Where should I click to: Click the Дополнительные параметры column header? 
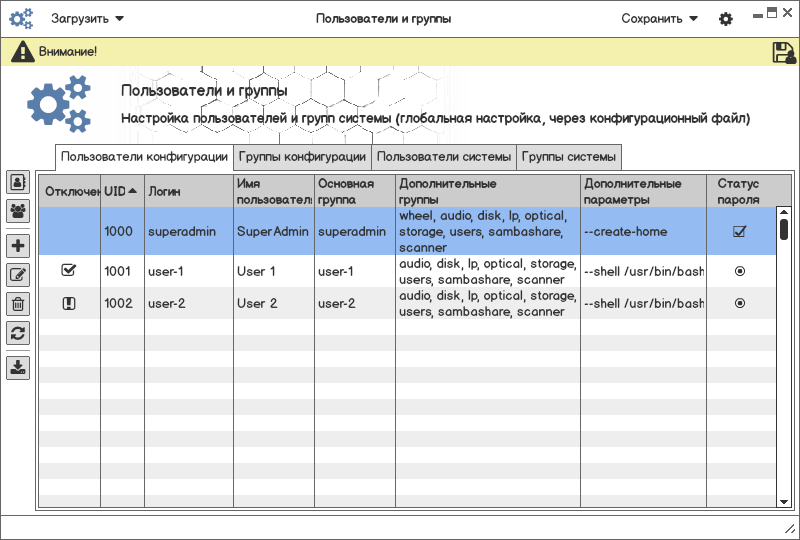[x=644, y=191]
